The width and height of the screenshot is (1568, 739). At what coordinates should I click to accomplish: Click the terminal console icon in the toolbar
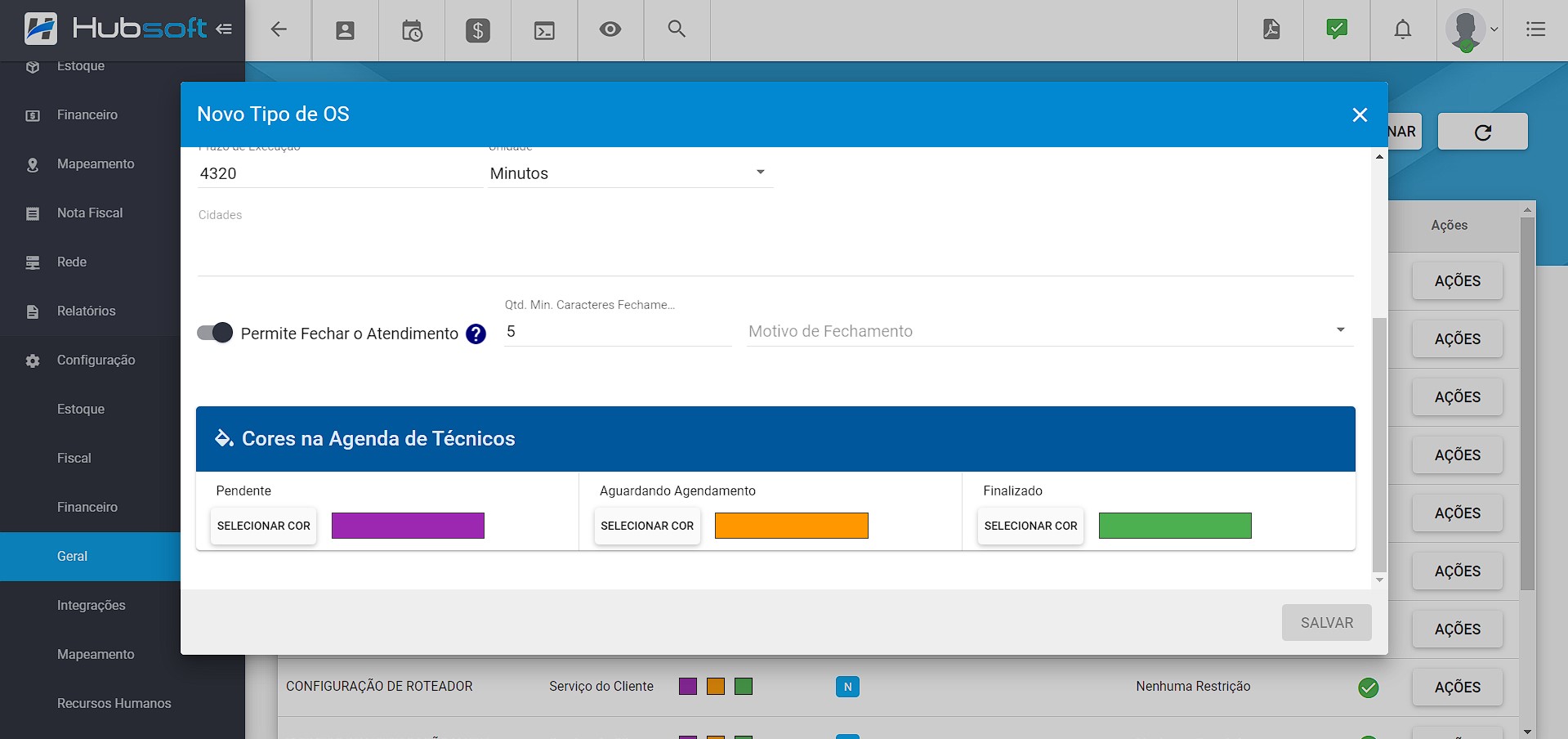click(x=543, y=29)
